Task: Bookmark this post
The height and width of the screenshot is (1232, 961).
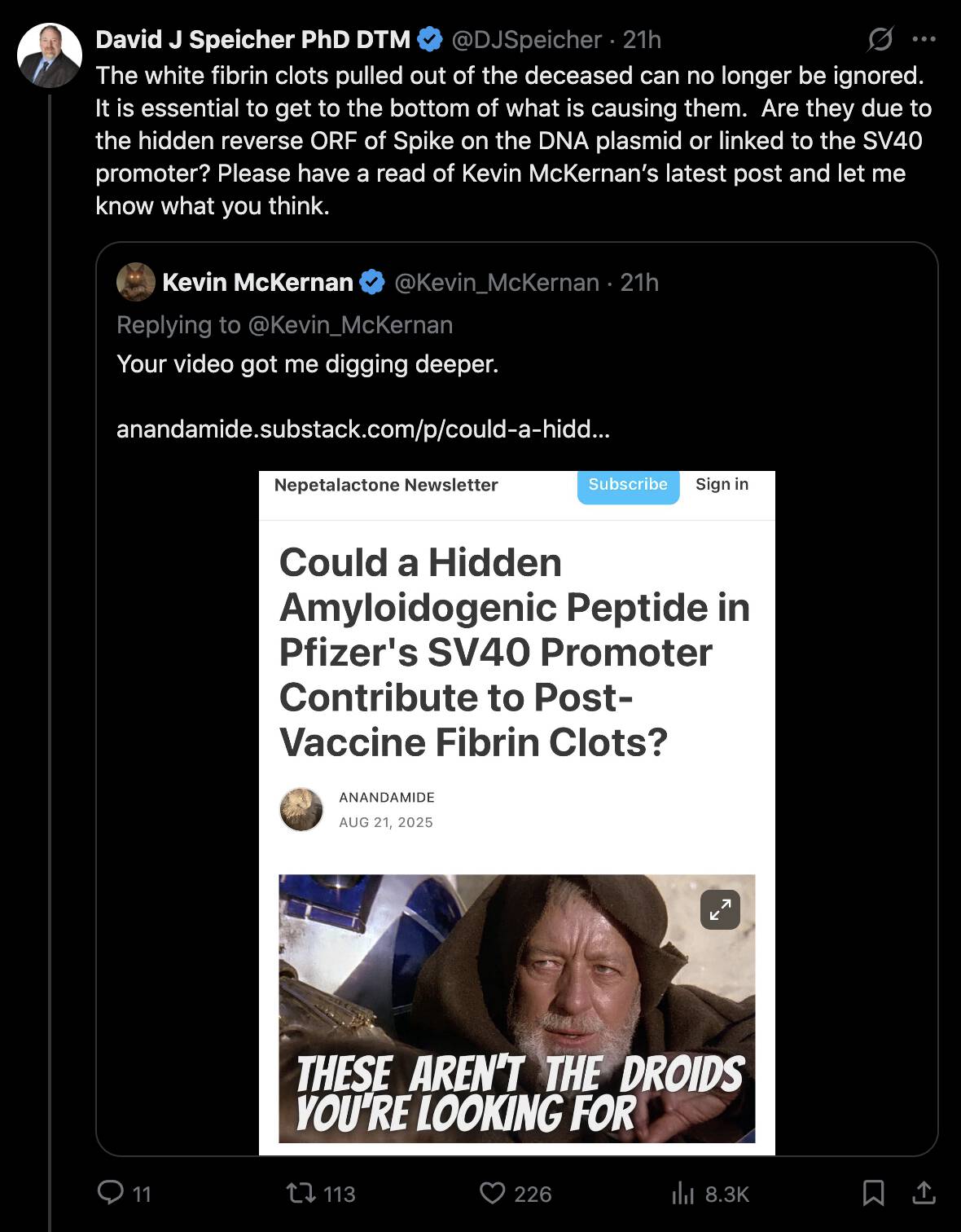Action: [x=873, y=1194]
